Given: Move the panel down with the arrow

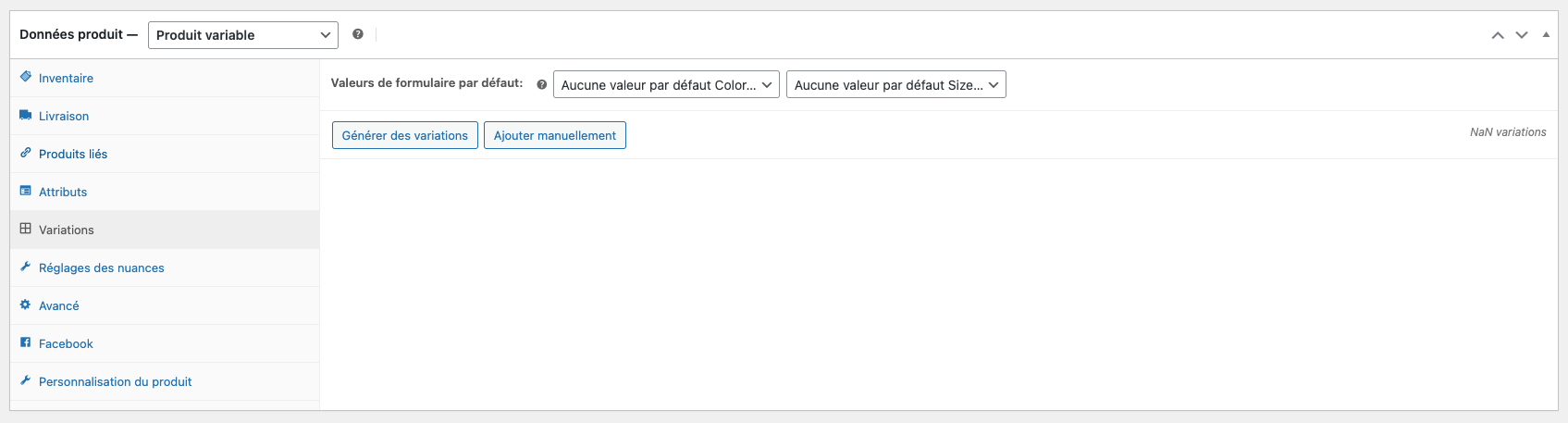Looking at the screenshot, I should pos(1522,35).
